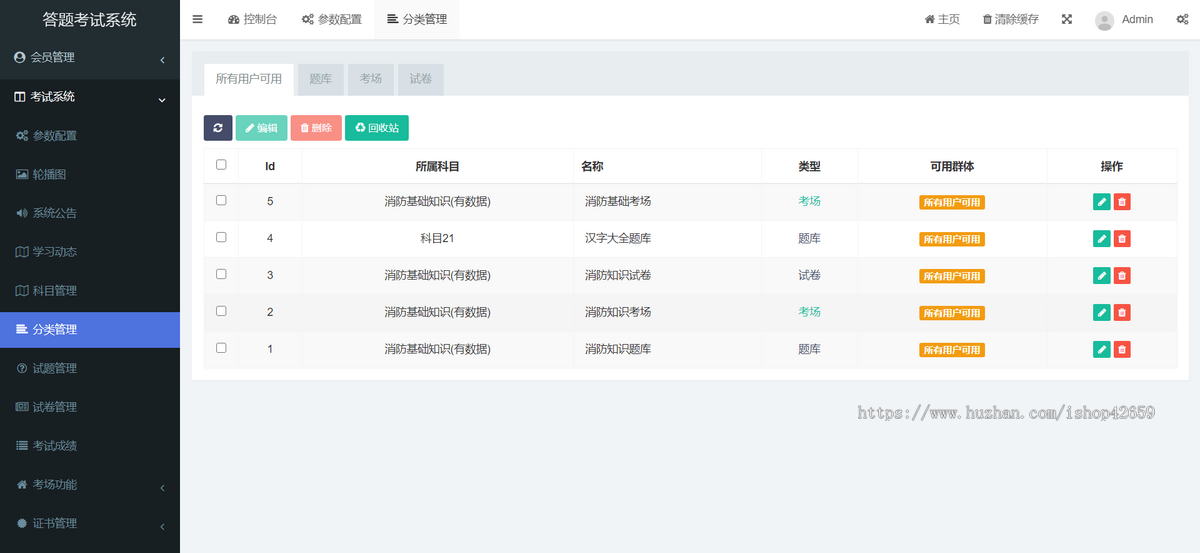The width and height of the screenshot is (1200, 553).
Task: Switch to the 参数配置 top tab
Action: [332, 19]
